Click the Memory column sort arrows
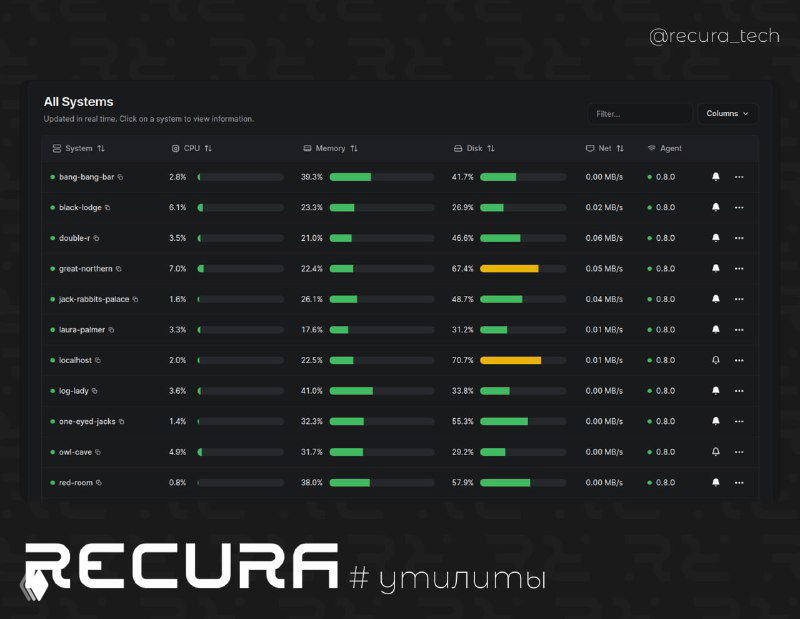Screen dimensions: 800x619 click(354, 148)
